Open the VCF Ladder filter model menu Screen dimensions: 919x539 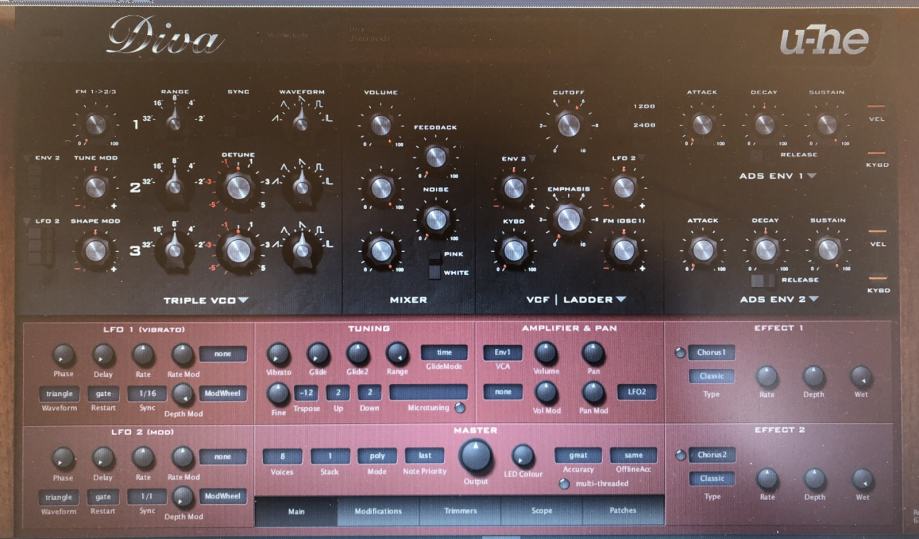coord(576,300)
